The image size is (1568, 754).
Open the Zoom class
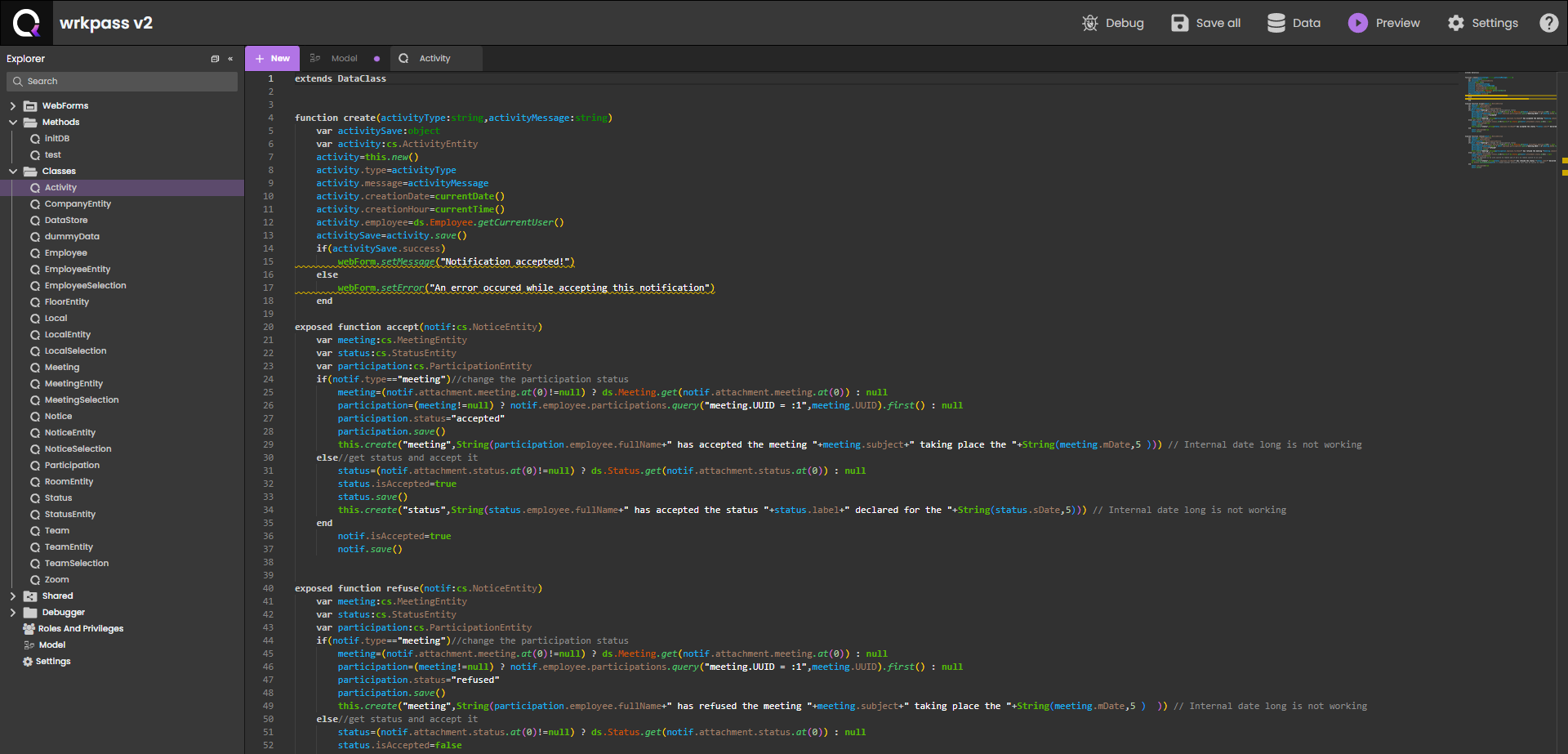pos(56,580)
